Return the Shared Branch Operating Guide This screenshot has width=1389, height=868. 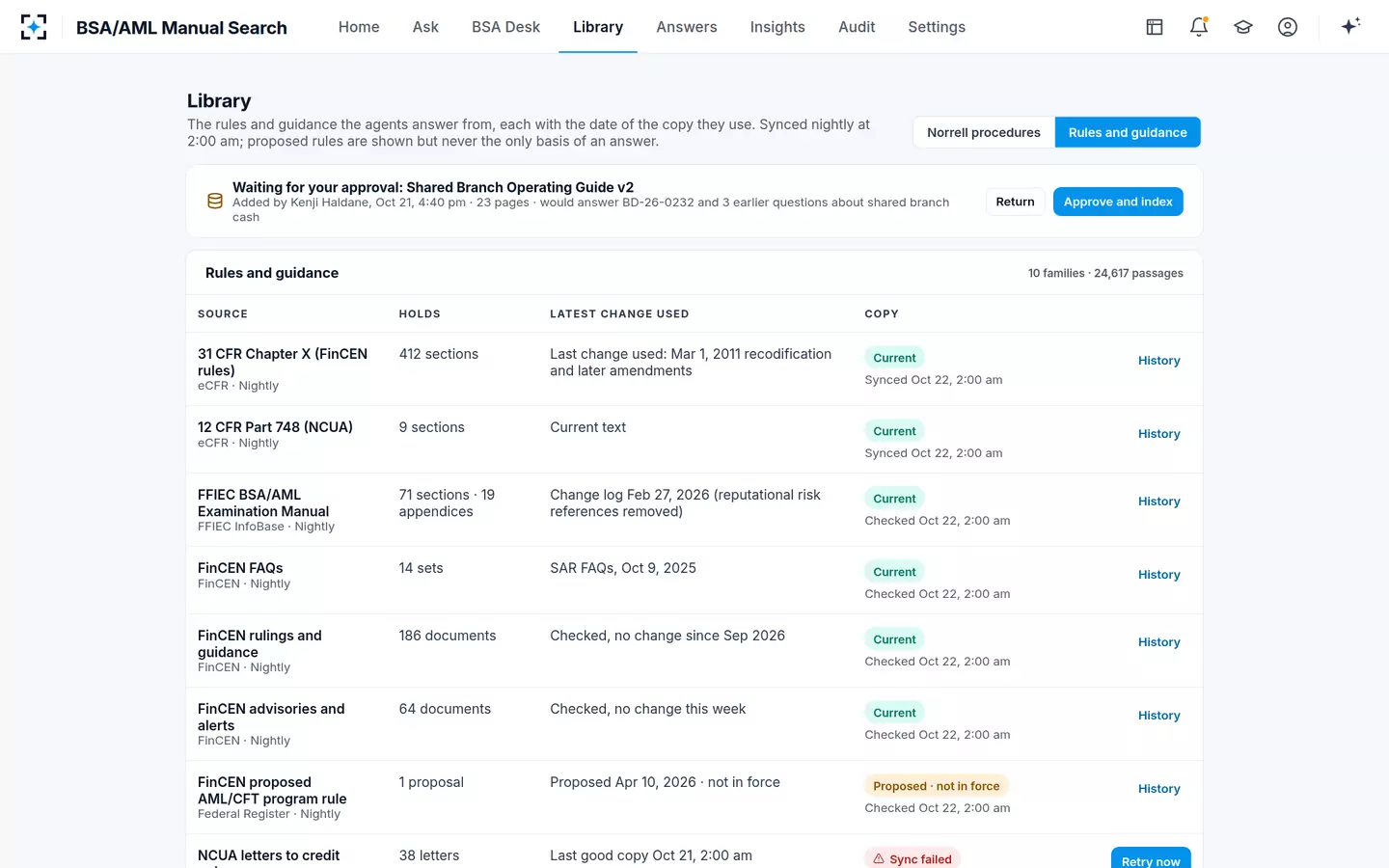[x=1015, y=202]
